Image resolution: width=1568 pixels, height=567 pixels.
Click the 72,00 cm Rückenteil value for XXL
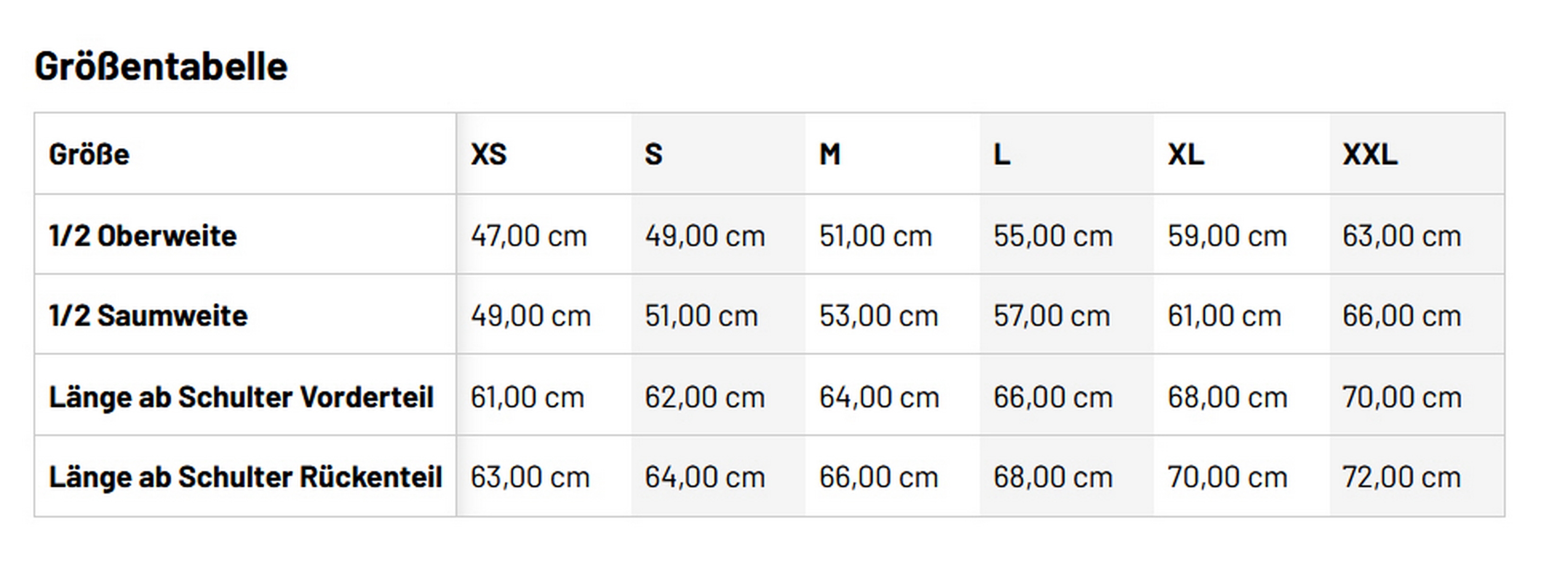tap(1401, 477)
